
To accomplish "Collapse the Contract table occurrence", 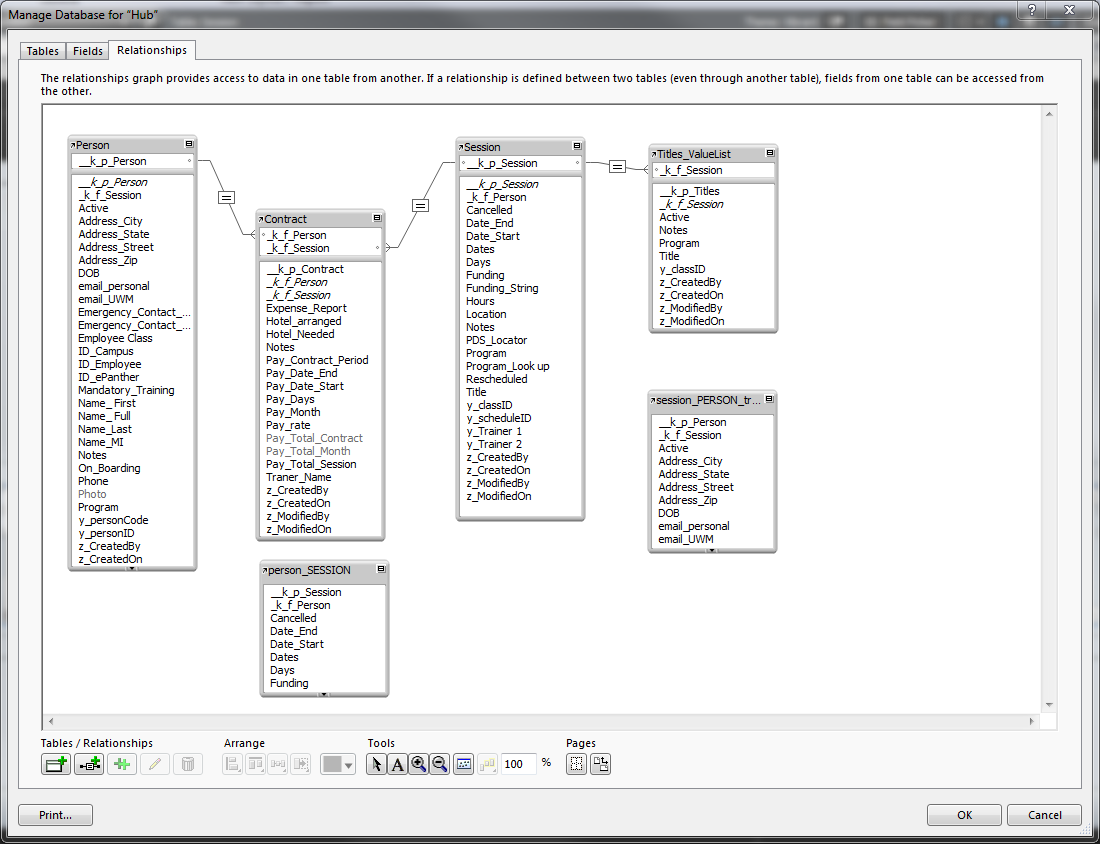I will click(377, 218).
